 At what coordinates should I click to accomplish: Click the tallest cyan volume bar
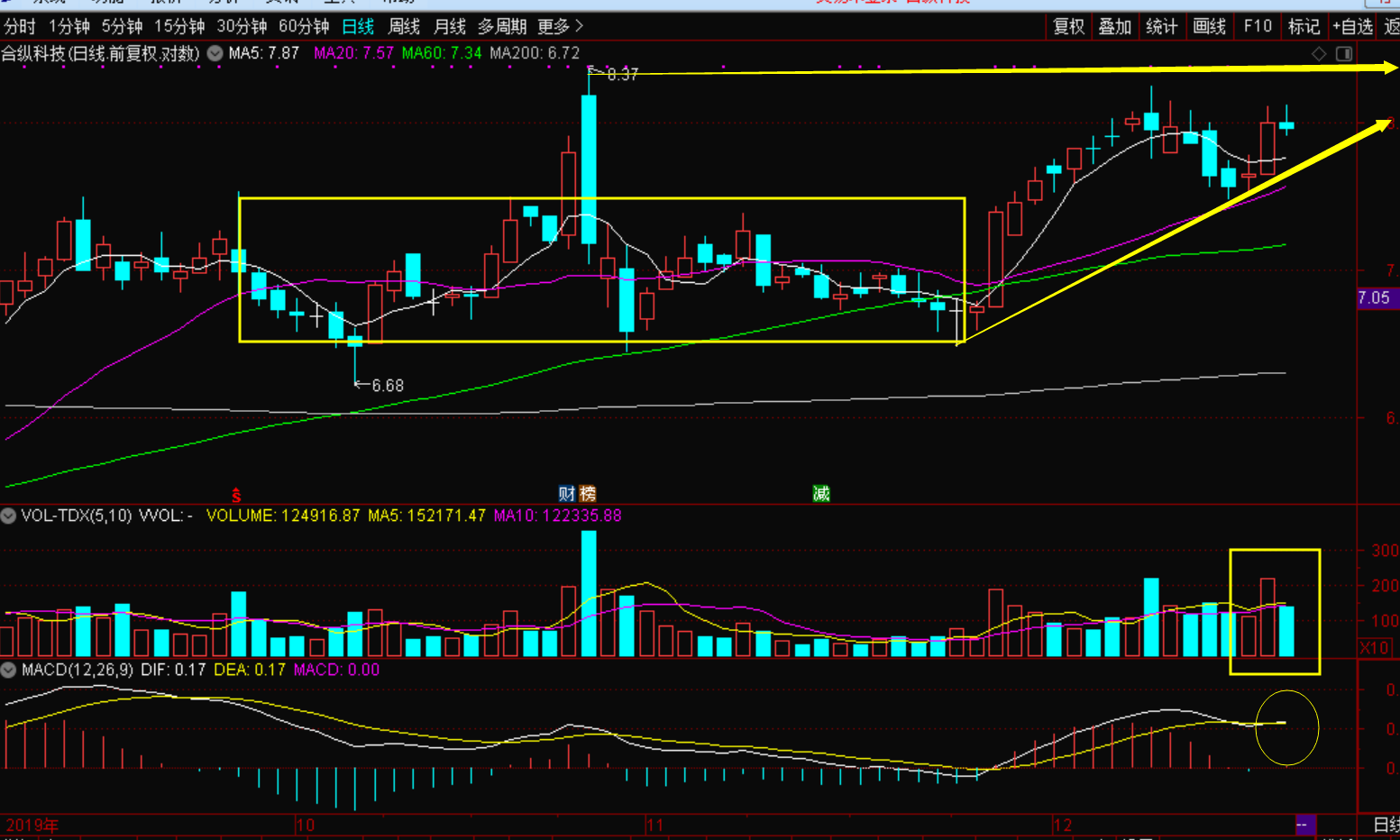[x=589, y=593]
